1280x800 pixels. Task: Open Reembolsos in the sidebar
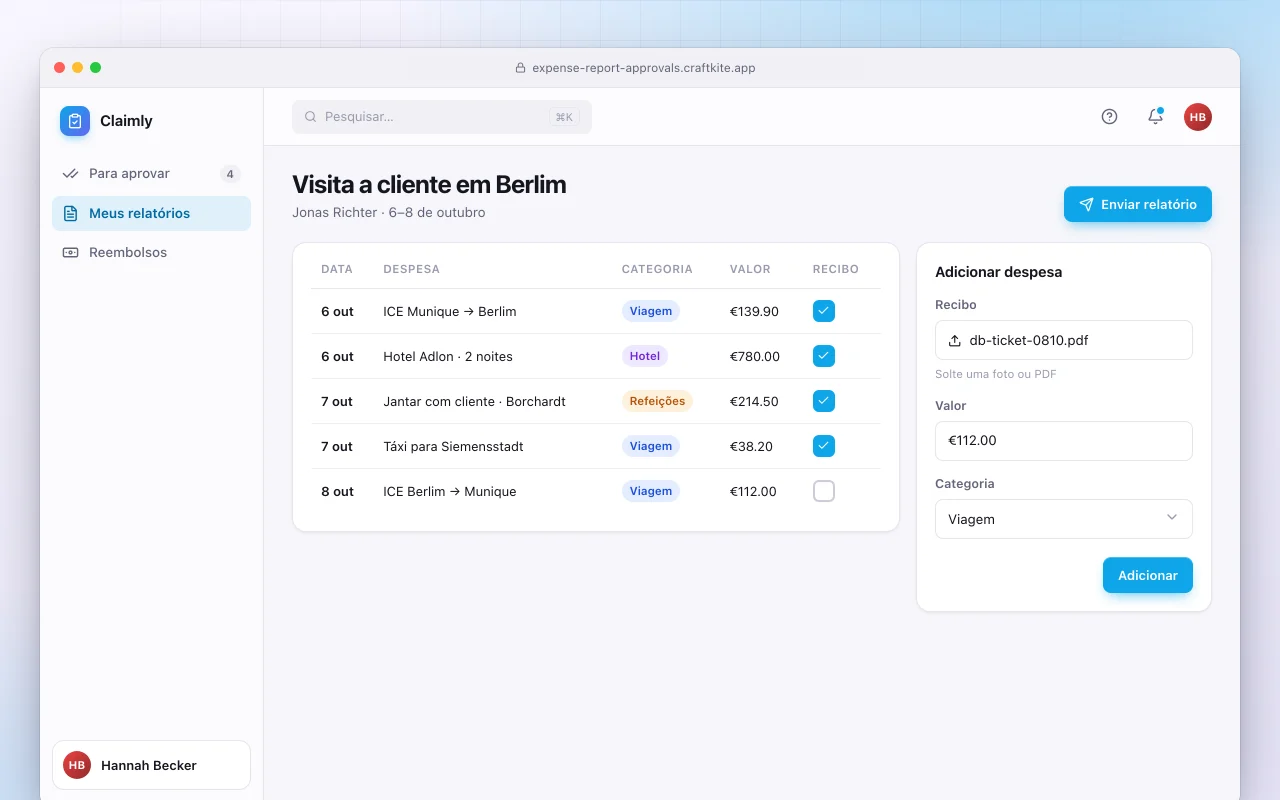coord(151,253)
